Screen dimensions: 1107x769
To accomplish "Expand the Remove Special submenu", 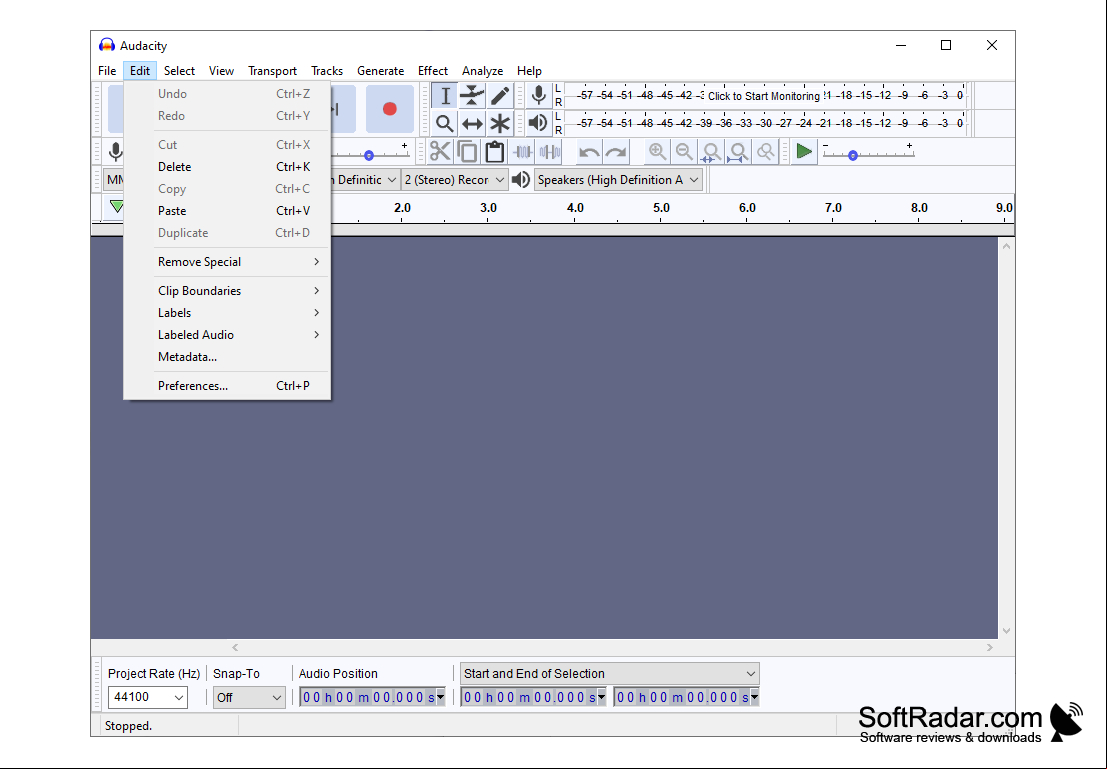I will point(227,261).
